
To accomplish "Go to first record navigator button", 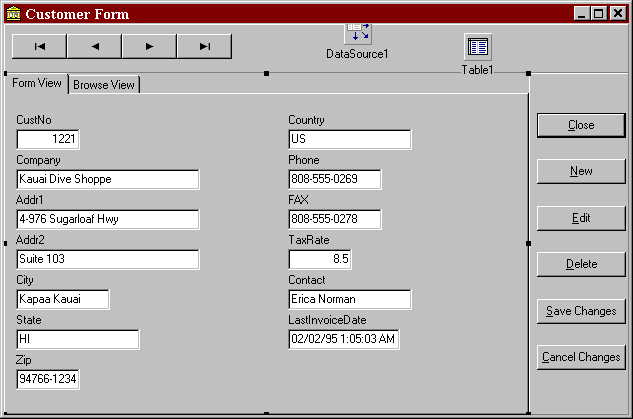I will [39, 46].
